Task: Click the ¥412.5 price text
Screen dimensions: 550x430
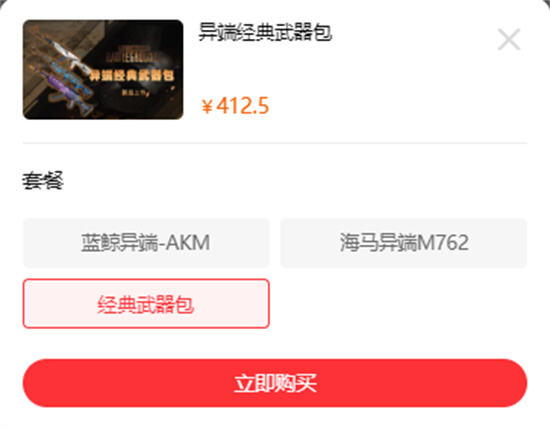Action: [235, 106]
